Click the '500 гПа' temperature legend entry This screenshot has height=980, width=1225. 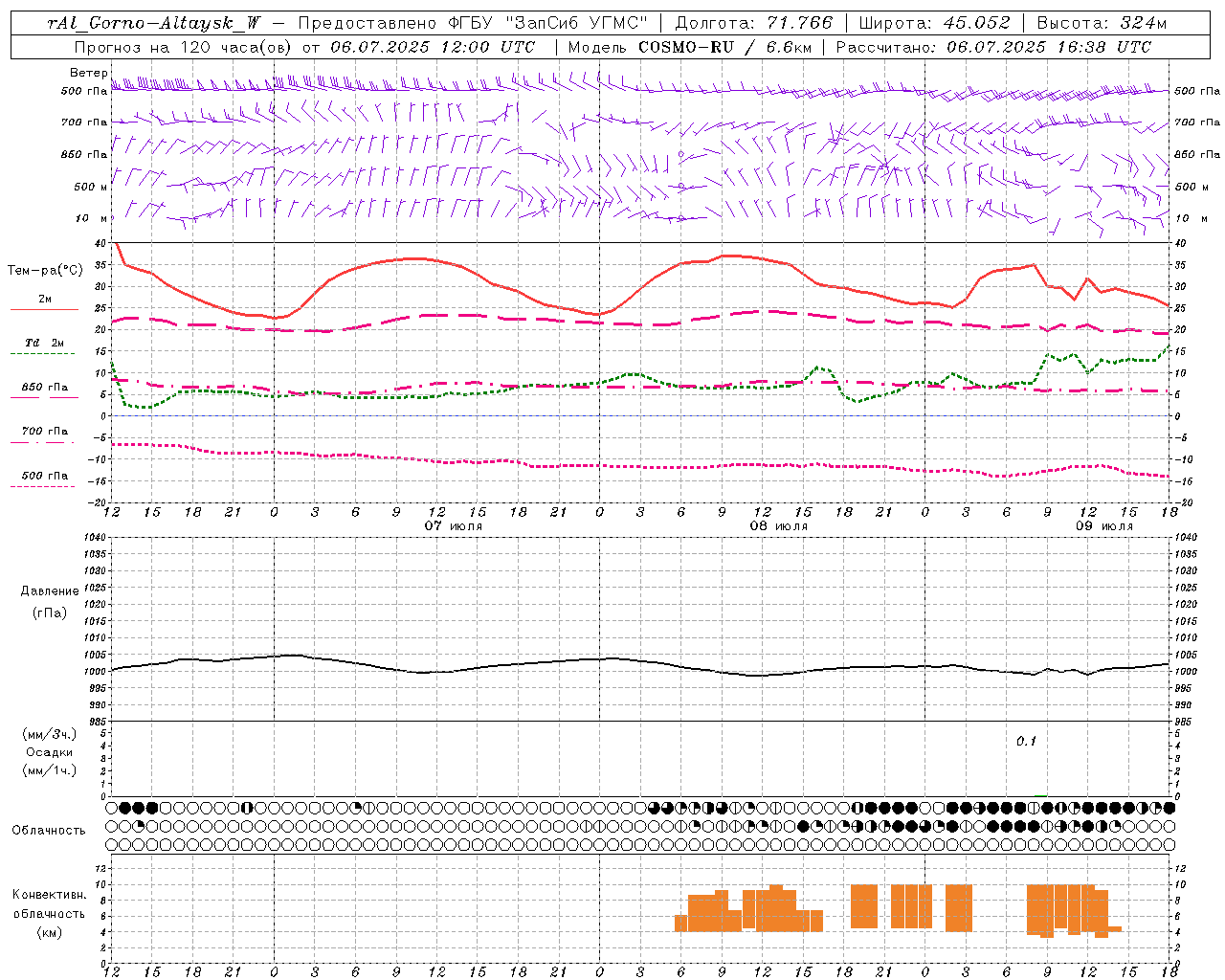pyautogui.click(x=45, y=476)
